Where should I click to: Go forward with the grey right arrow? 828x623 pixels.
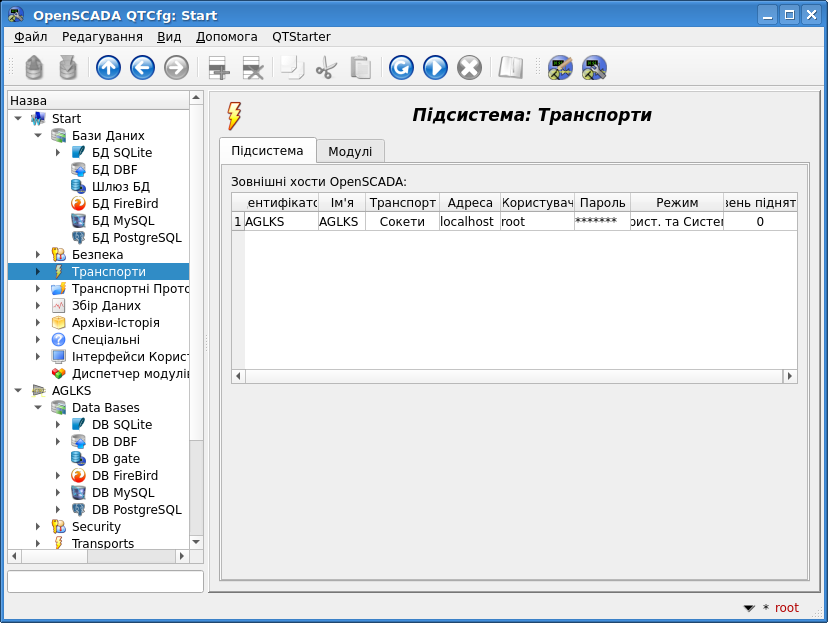point(176,68)
